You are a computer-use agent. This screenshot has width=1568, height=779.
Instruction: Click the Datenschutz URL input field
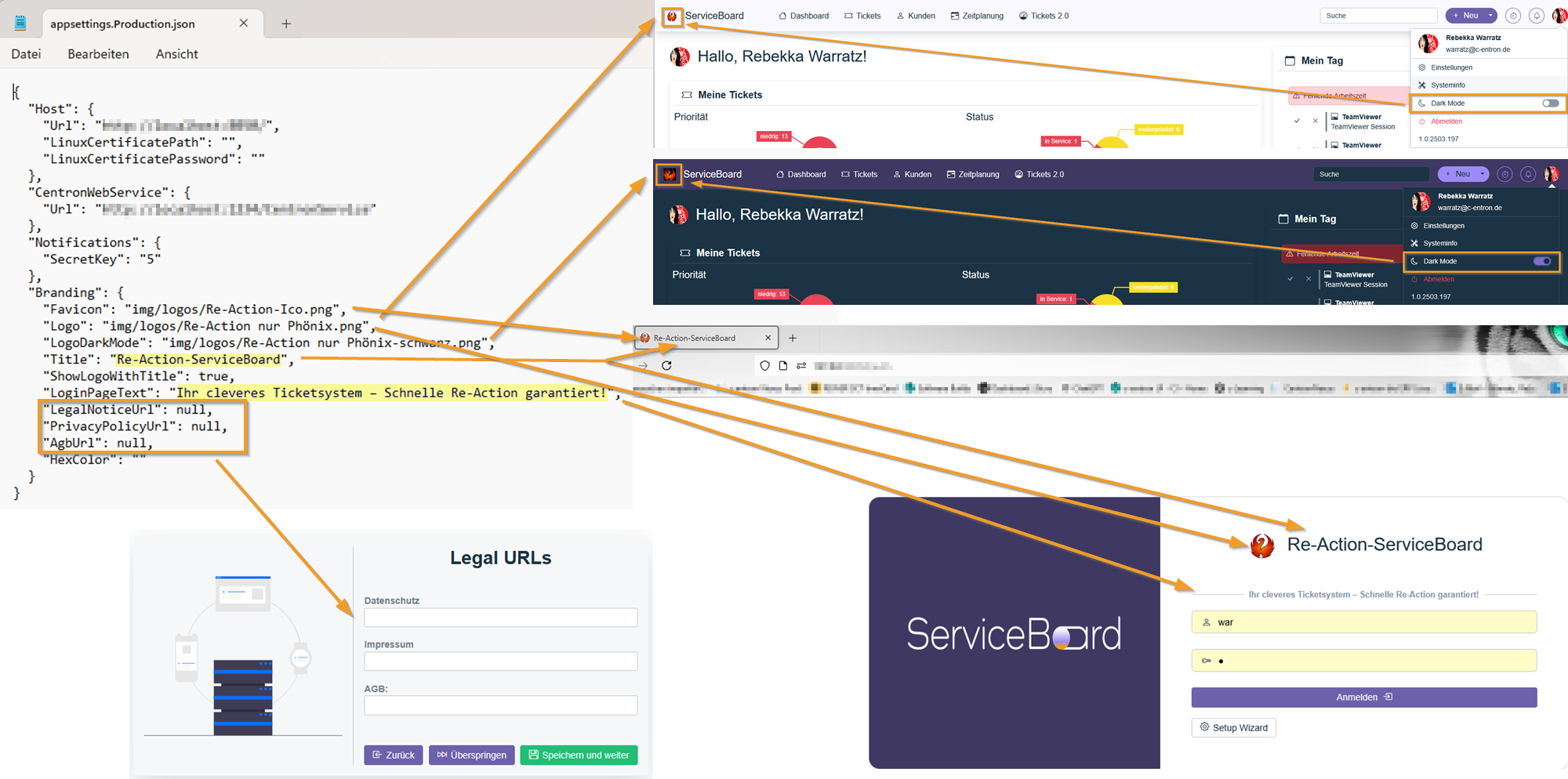pyautogui.click(x=500, y=618)
